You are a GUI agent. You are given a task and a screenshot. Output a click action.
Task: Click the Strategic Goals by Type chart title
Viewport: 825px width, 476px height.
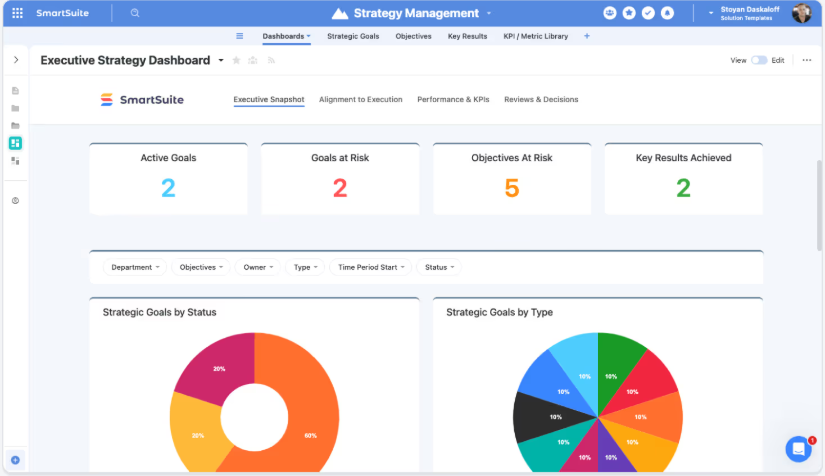499,312
